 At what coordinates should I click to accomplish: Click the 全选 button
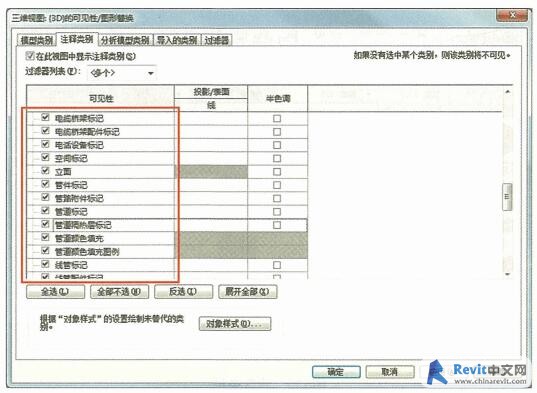(x=55, y=292)
